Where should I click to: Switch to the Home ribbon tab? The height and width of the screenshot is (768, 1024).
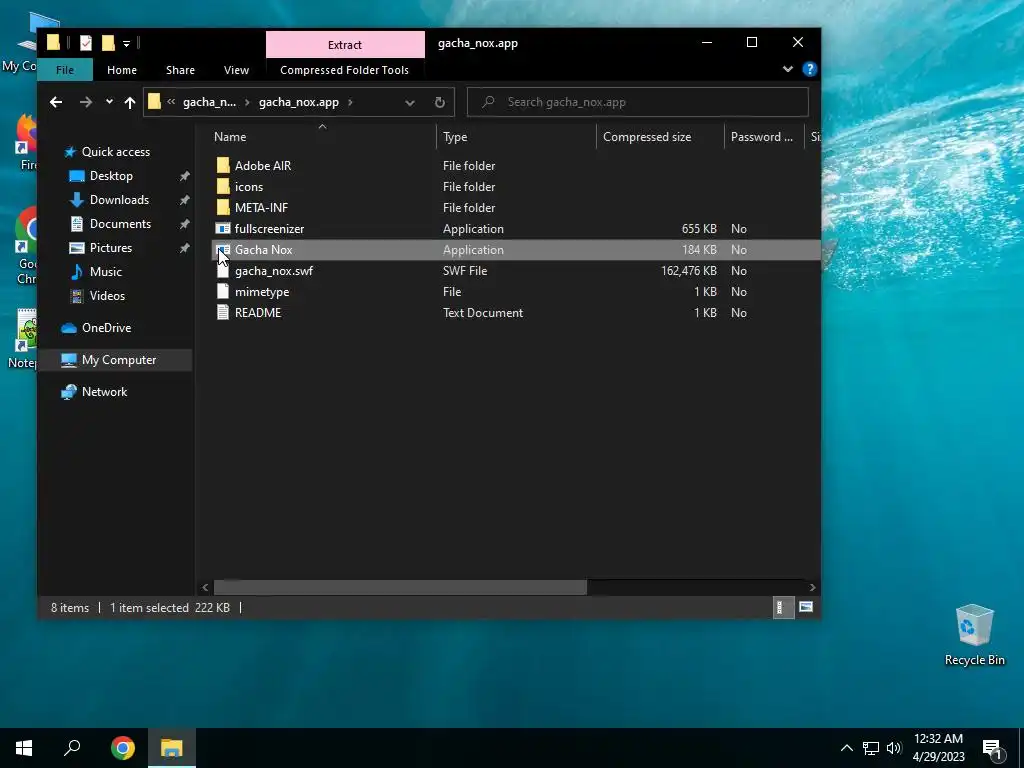[122, 70]
